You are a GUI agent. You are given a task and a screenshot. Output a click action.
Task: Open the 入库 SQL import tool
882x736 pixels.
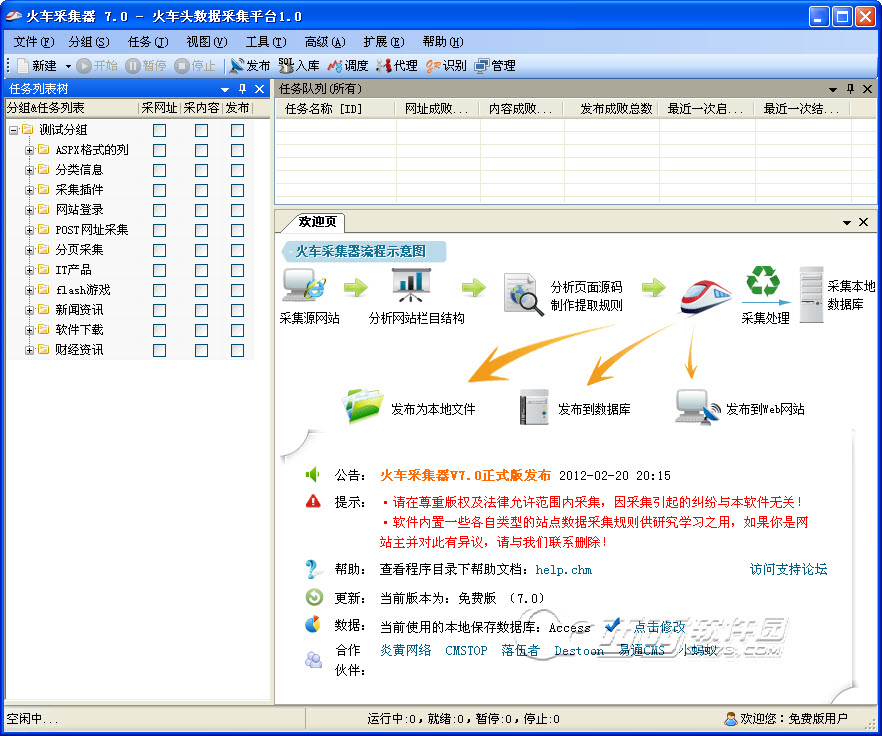point(286,66)
